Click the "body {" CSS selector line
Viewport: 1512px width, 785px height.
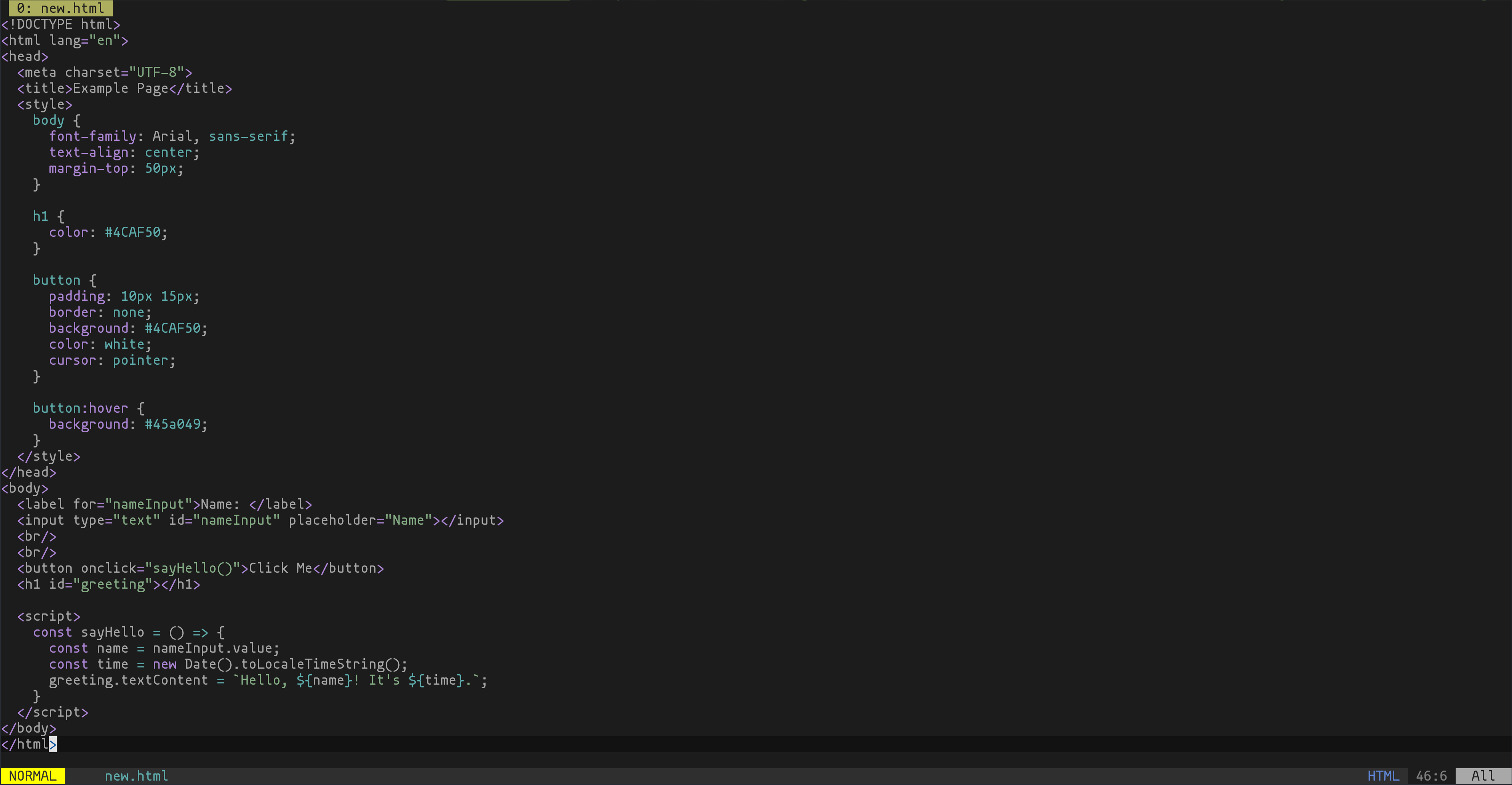(x=56, y=120)
